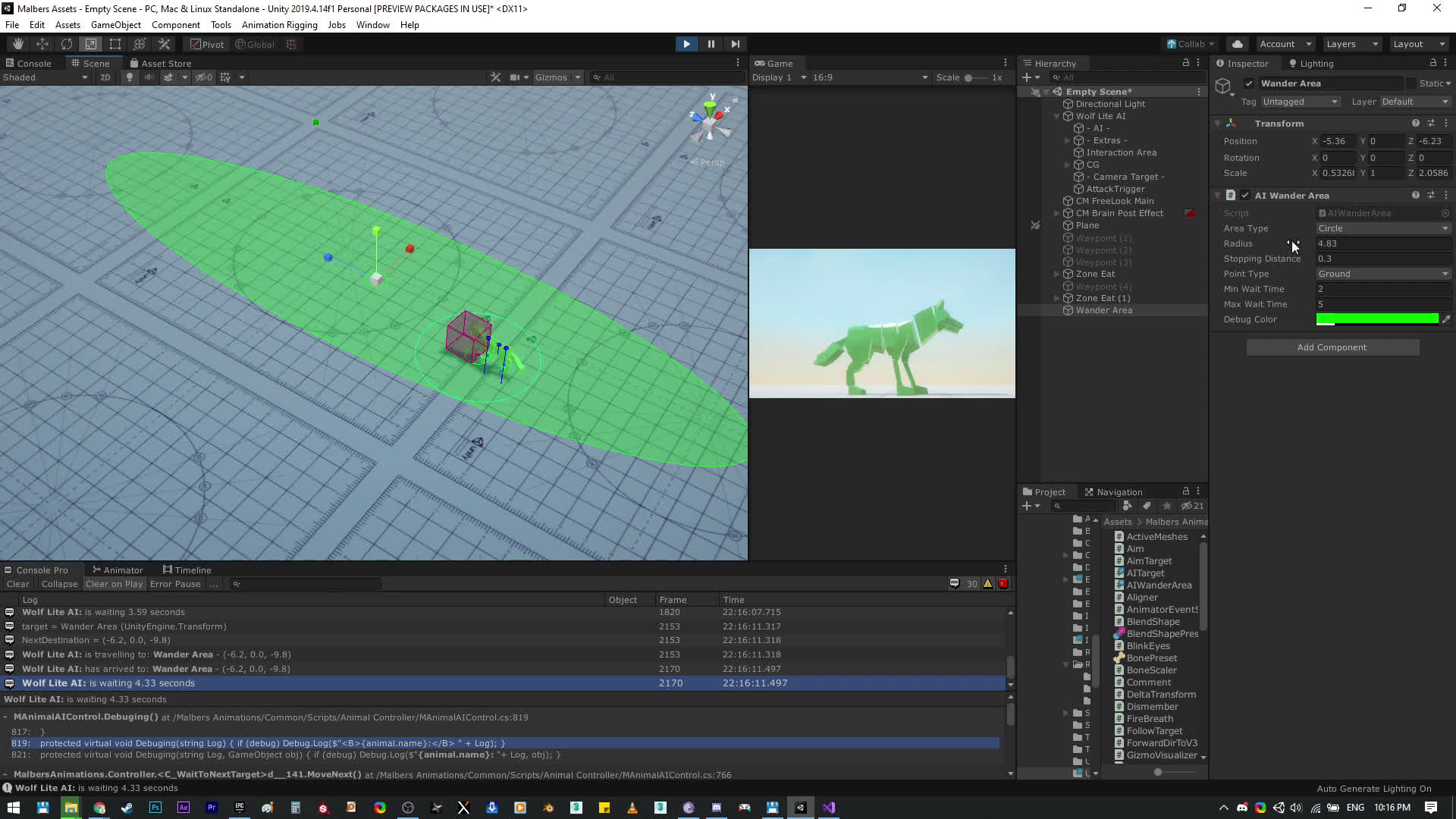Select the Move tool

pyautogui.click(x=42, y=44)
